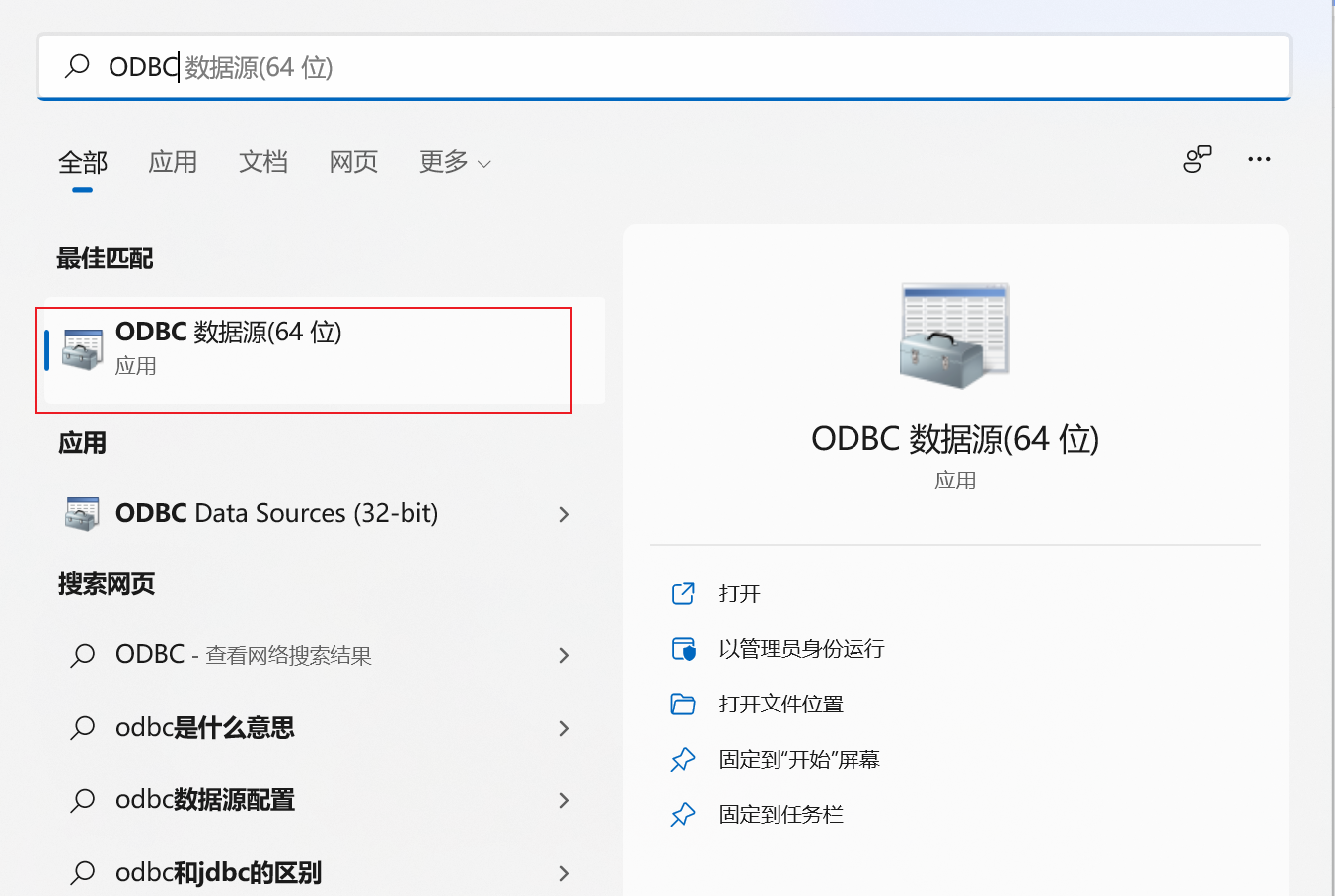Image resolution: width=1335 pixels, height=896 pixels.
Task: Click the ODBC Data Sources (32-bit) icon
Action: click(x=83, y=513)
